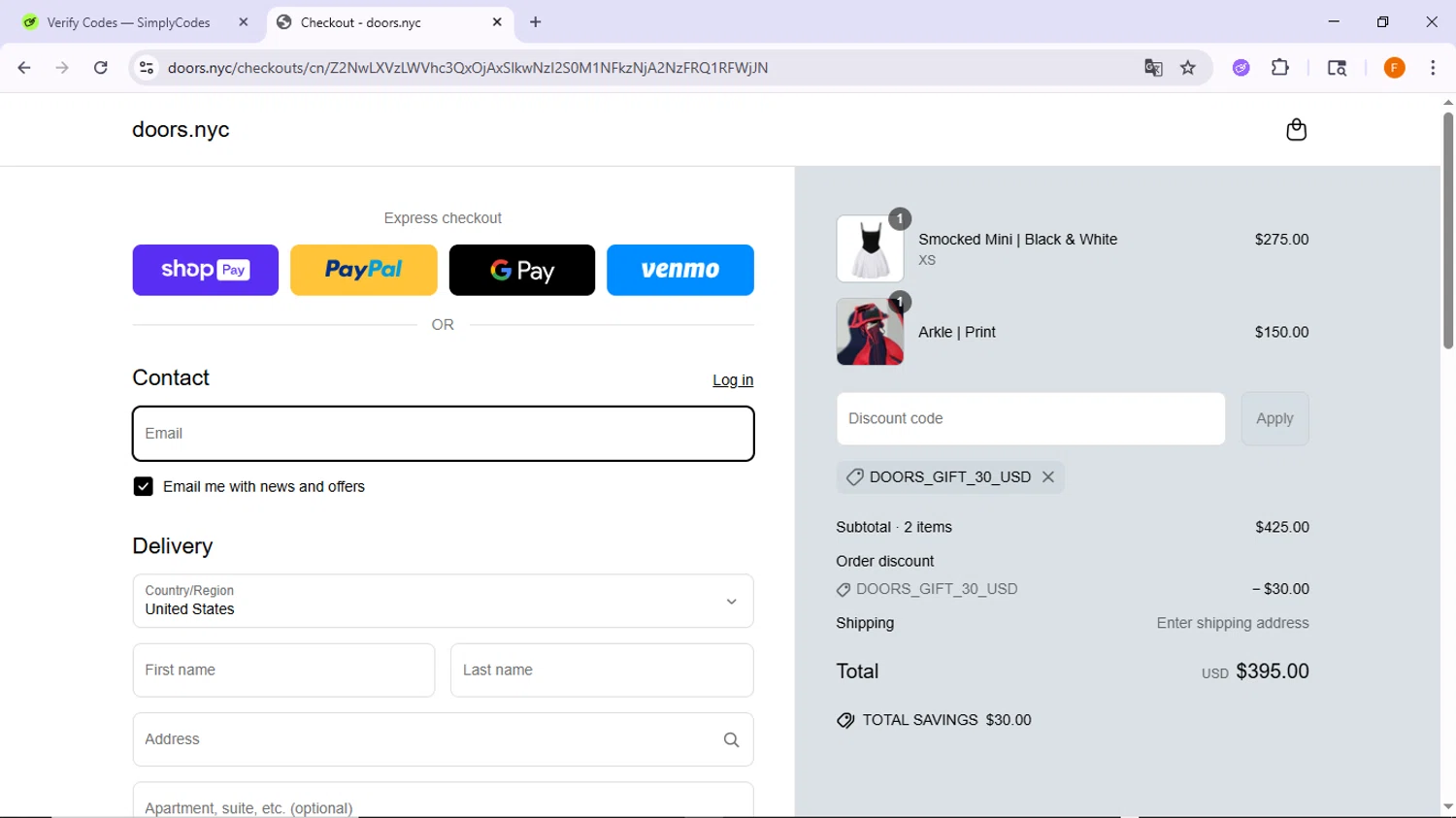
Task: Click the Smocked Mini | Black & White title
Action: tap(1017, 240)
